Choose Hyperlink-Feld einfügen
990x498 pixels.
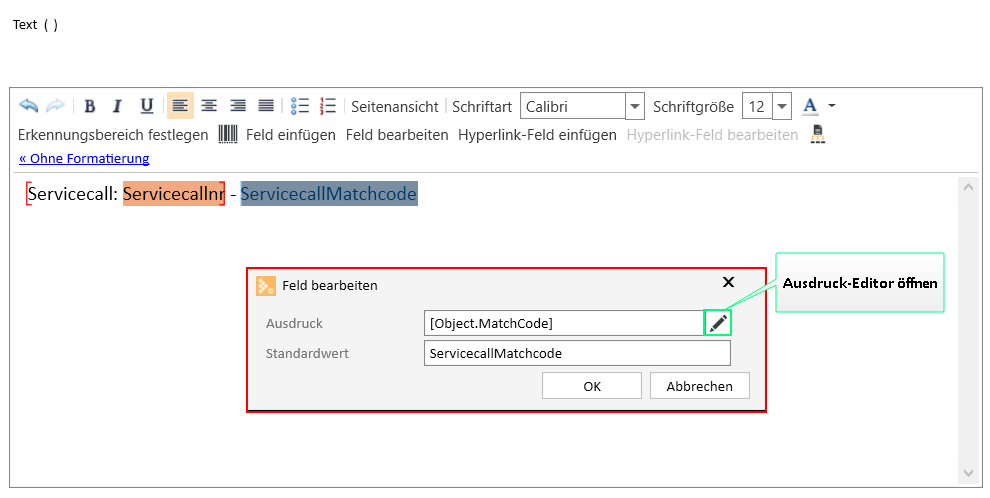click(x=537, y=135)
